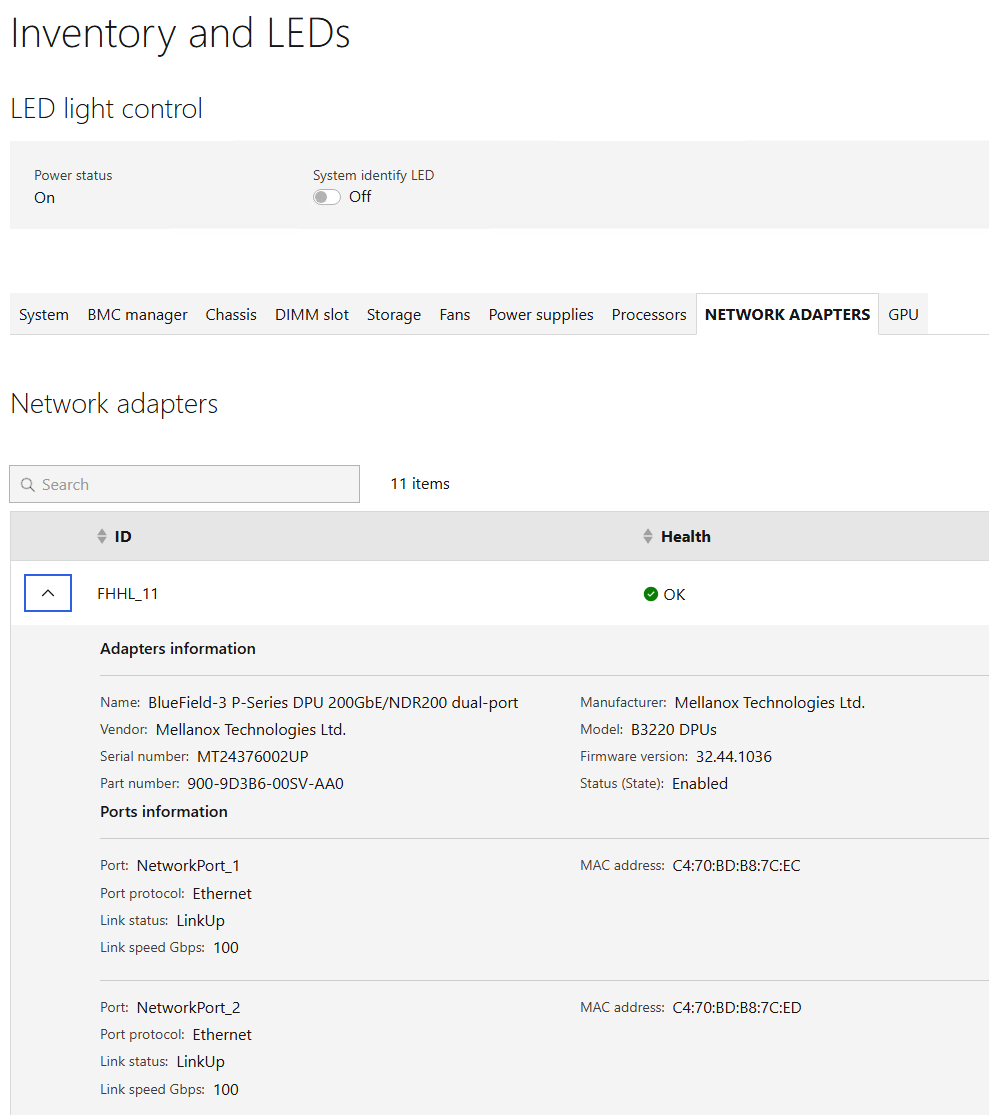Click inside the Search input field
989x1115 pixels.
(184, 484)
